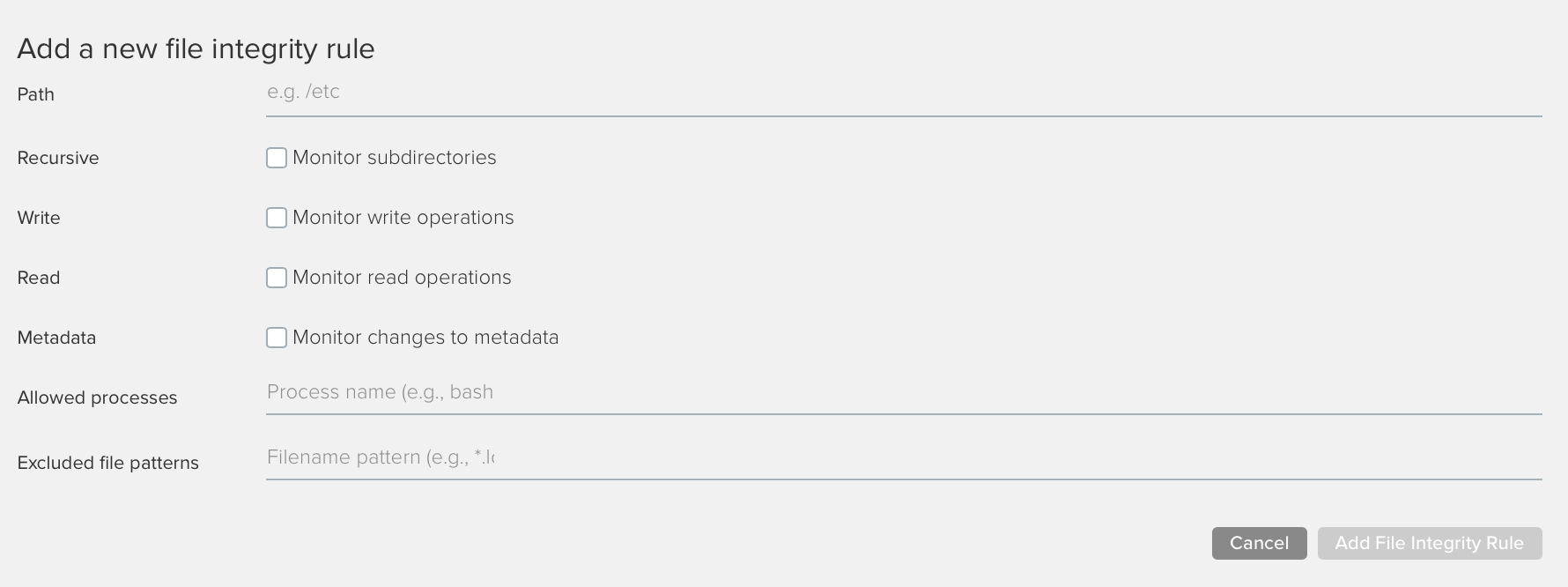Select the 'Metadata' row label
1568x587 pixels.
56,338
